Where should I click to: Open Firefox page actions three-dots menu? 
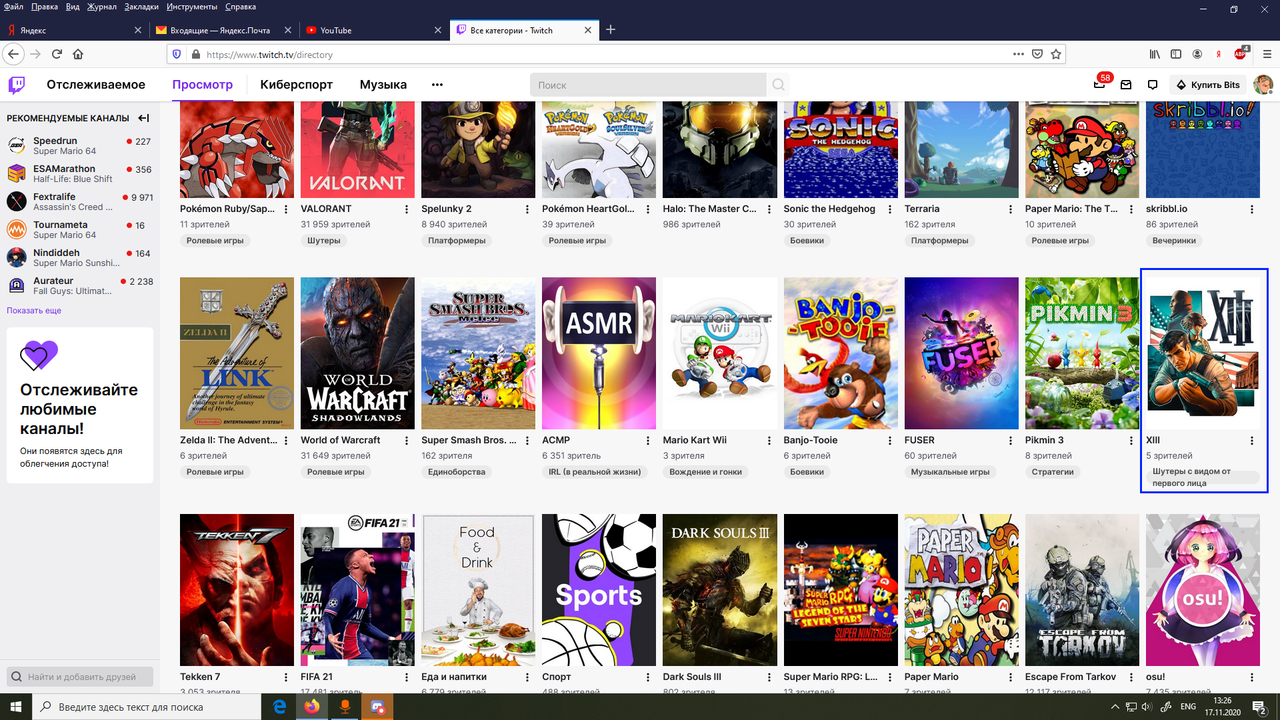click(x=1019, y=54)
